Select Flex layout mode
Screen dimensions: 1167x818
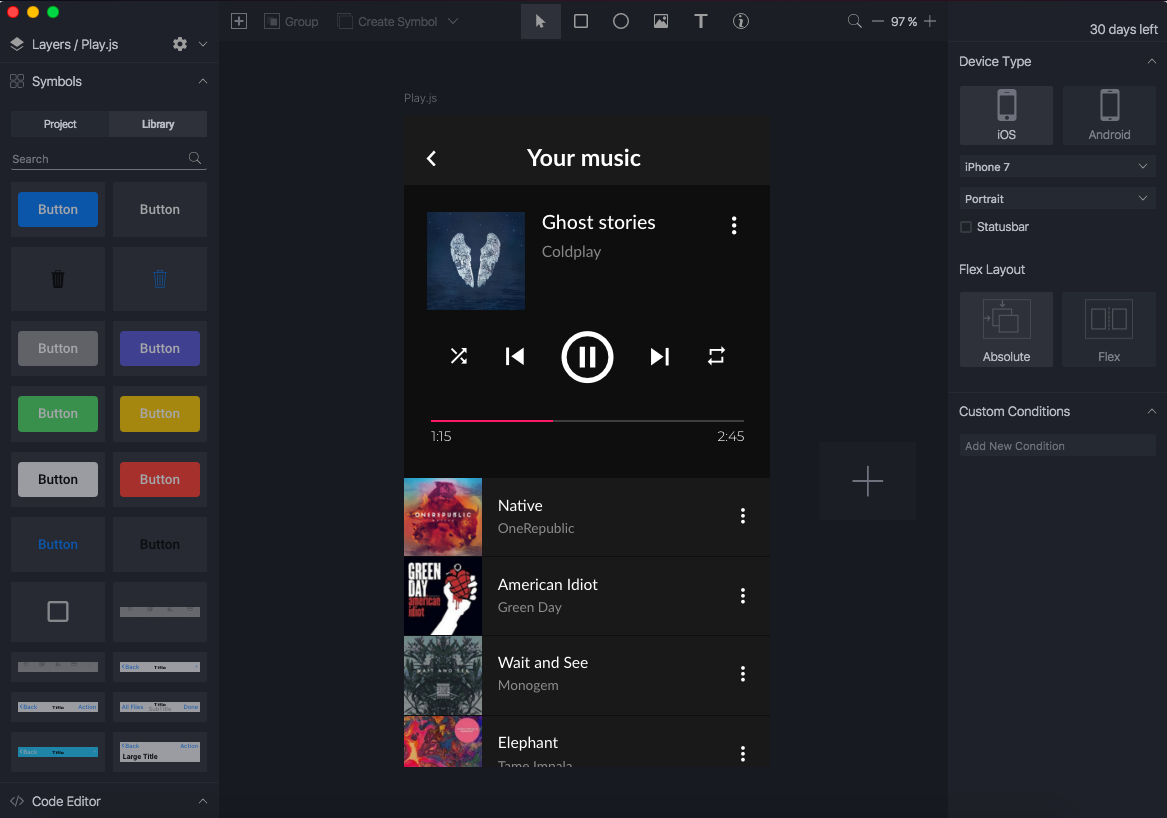pos(1109,330)
